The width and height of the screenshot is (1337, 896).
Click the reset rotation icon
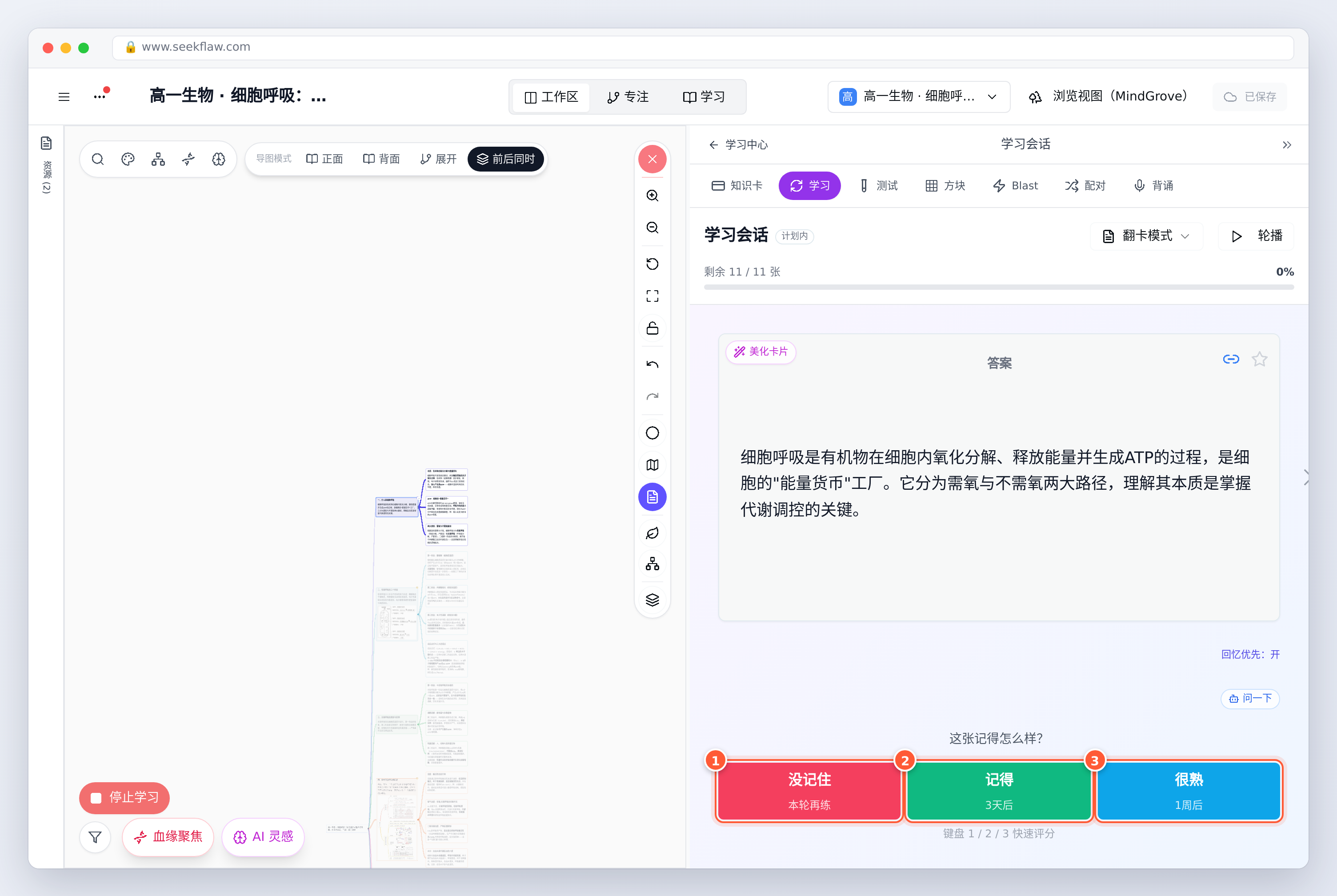coord(652,264)
